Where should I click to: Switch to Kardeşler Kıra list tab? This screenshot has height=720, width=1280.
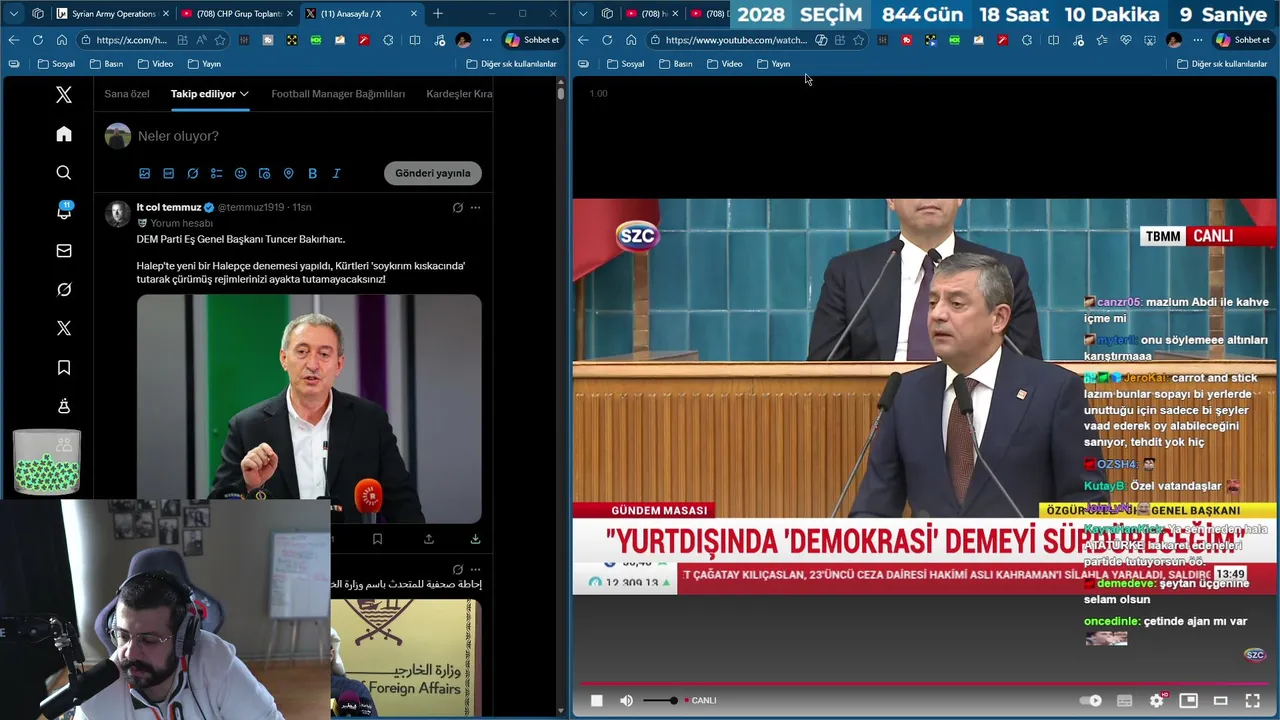459,94
